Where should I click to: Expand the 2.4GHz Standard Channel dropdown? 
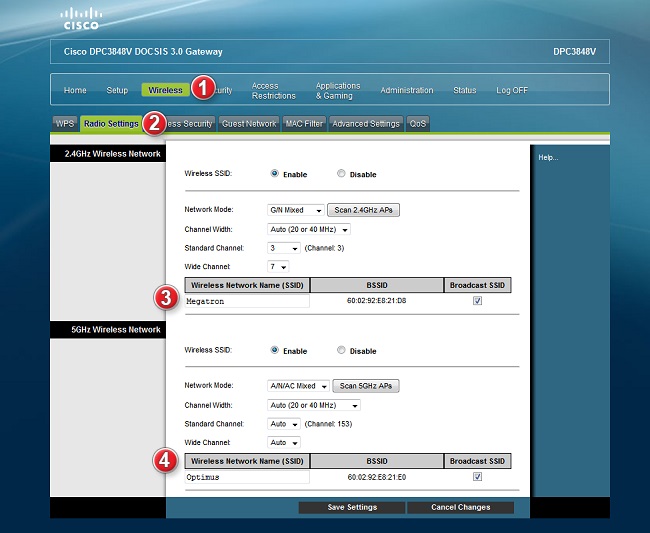(x=283, y=248)
